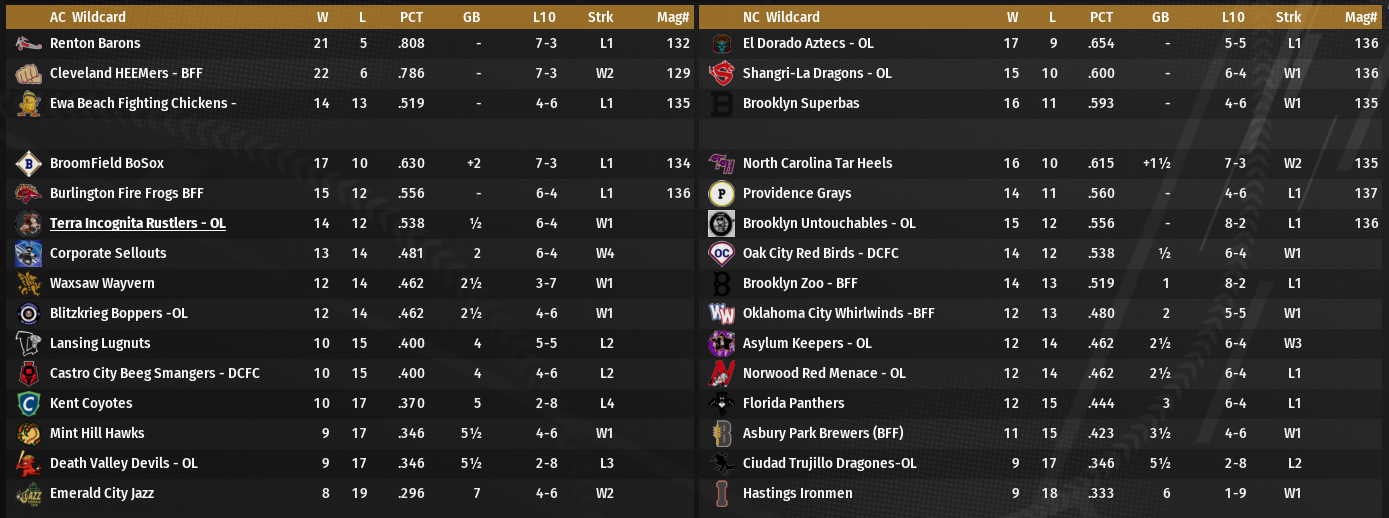
Task: Click the Kent Coyotes C logo
Action: coord(28,404)
